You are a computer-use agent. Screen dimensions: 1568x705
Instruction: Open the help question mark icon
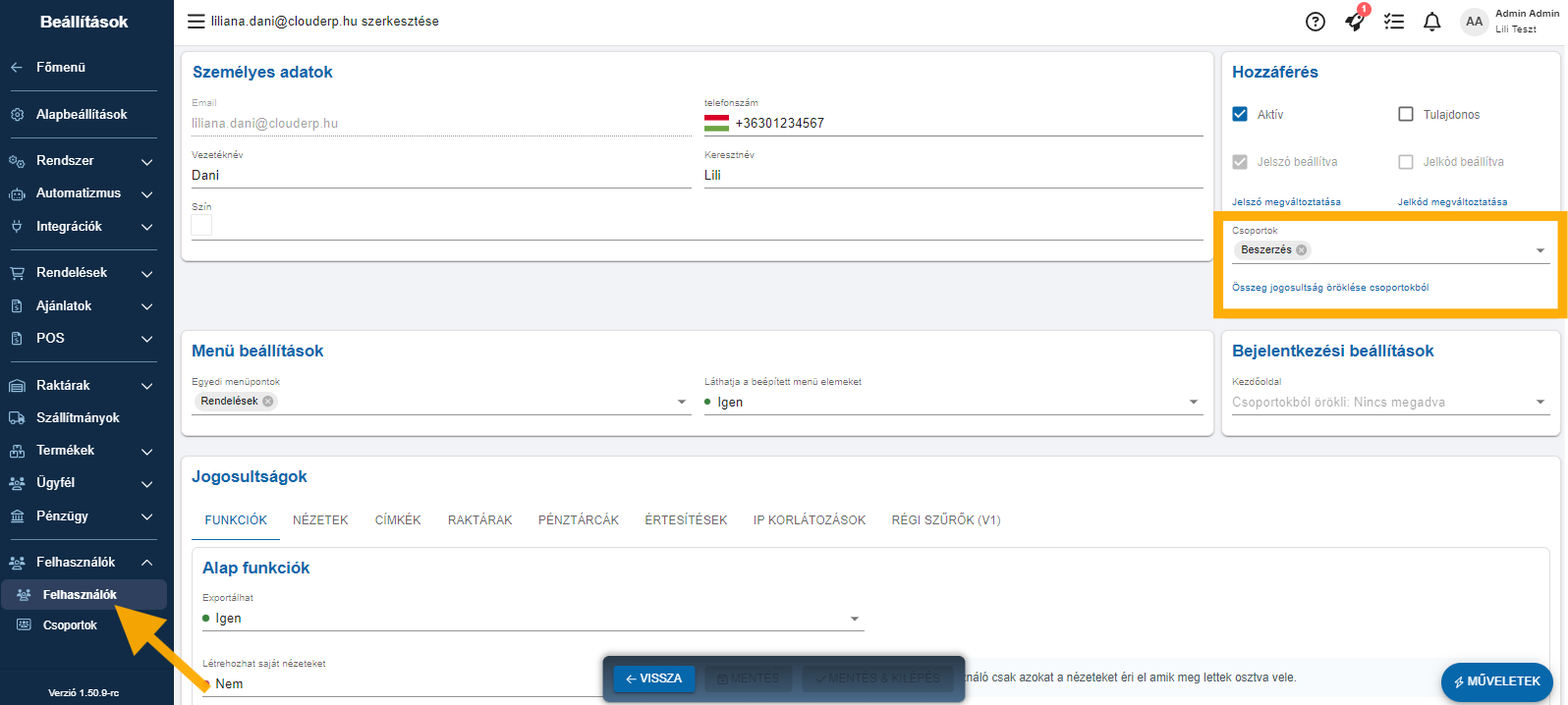coord(1316,22)
